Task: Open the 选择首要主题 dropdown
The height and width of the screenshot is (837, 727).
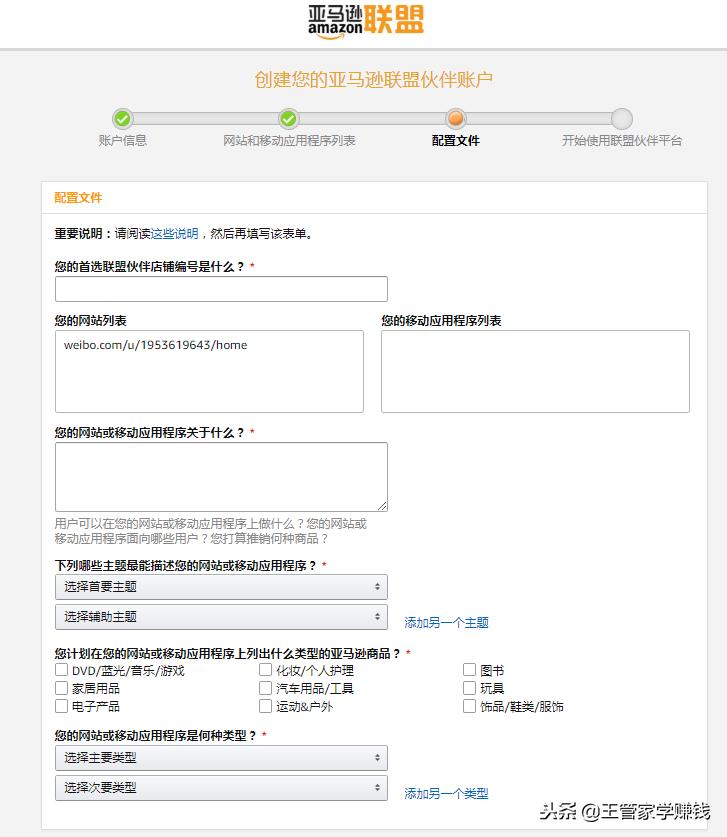Action: (221, 587)
